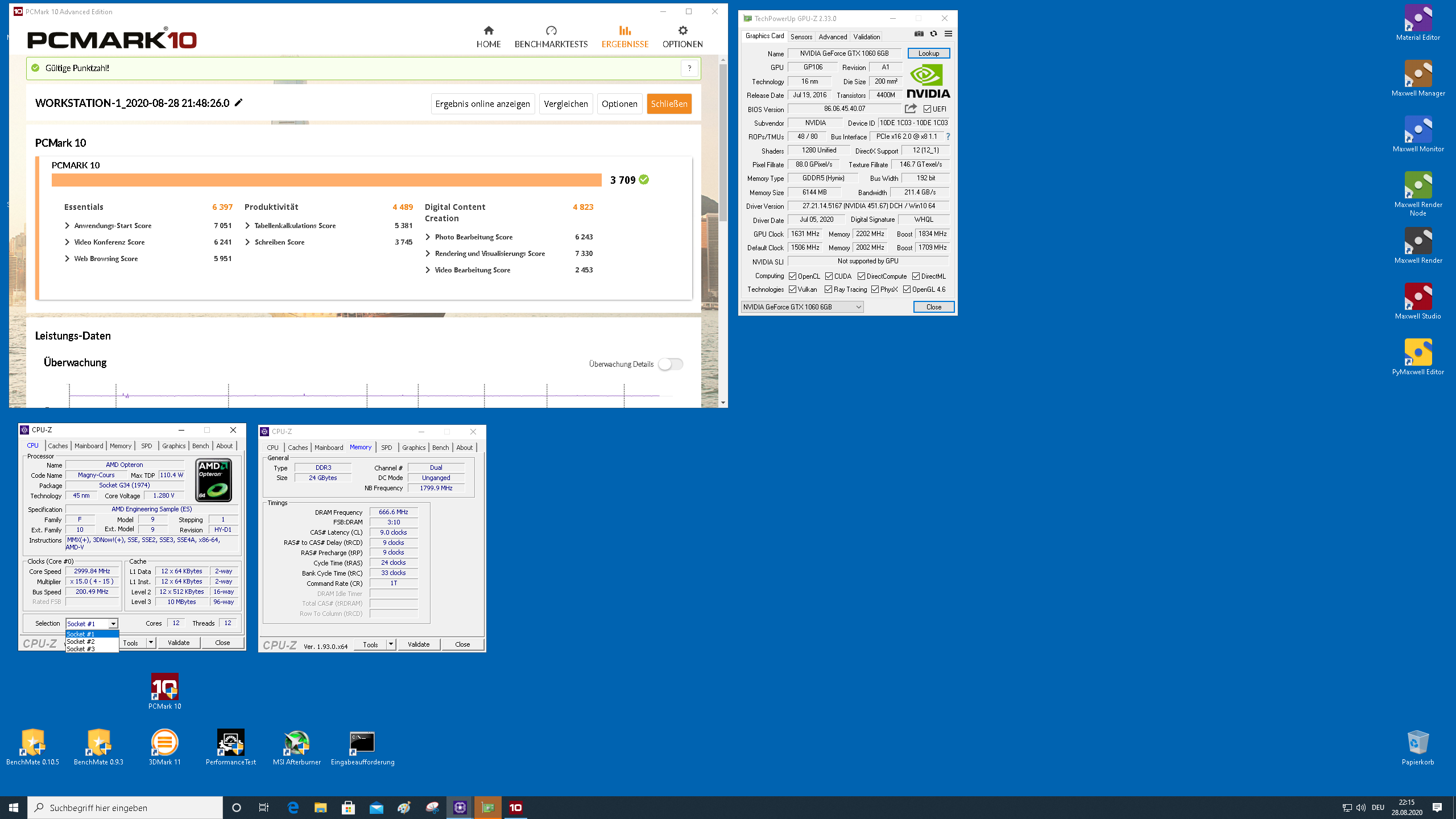
Task: Toggle DirectML checkbox in GPU-Z
Action: coord(916,276)
